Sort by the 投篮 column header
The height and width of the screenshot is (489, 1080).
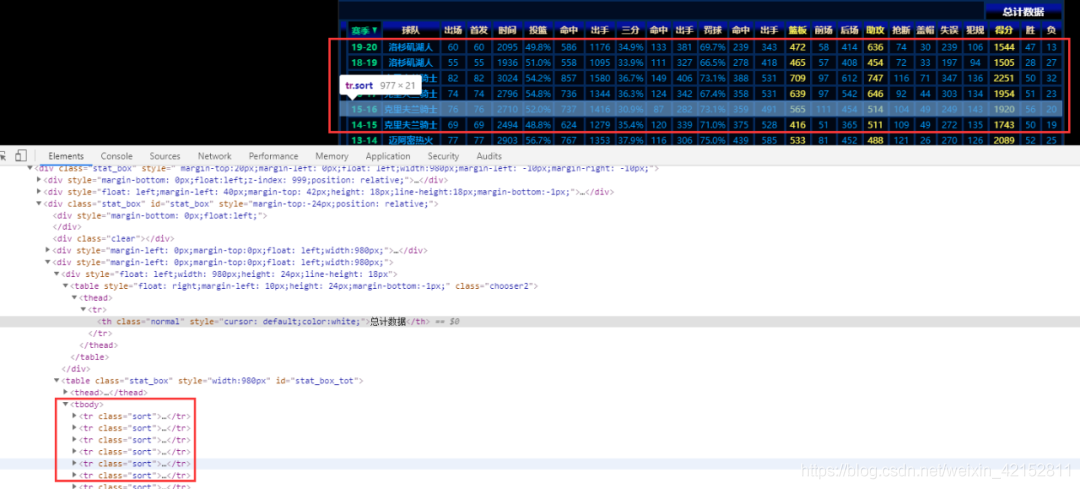(538, 30)
